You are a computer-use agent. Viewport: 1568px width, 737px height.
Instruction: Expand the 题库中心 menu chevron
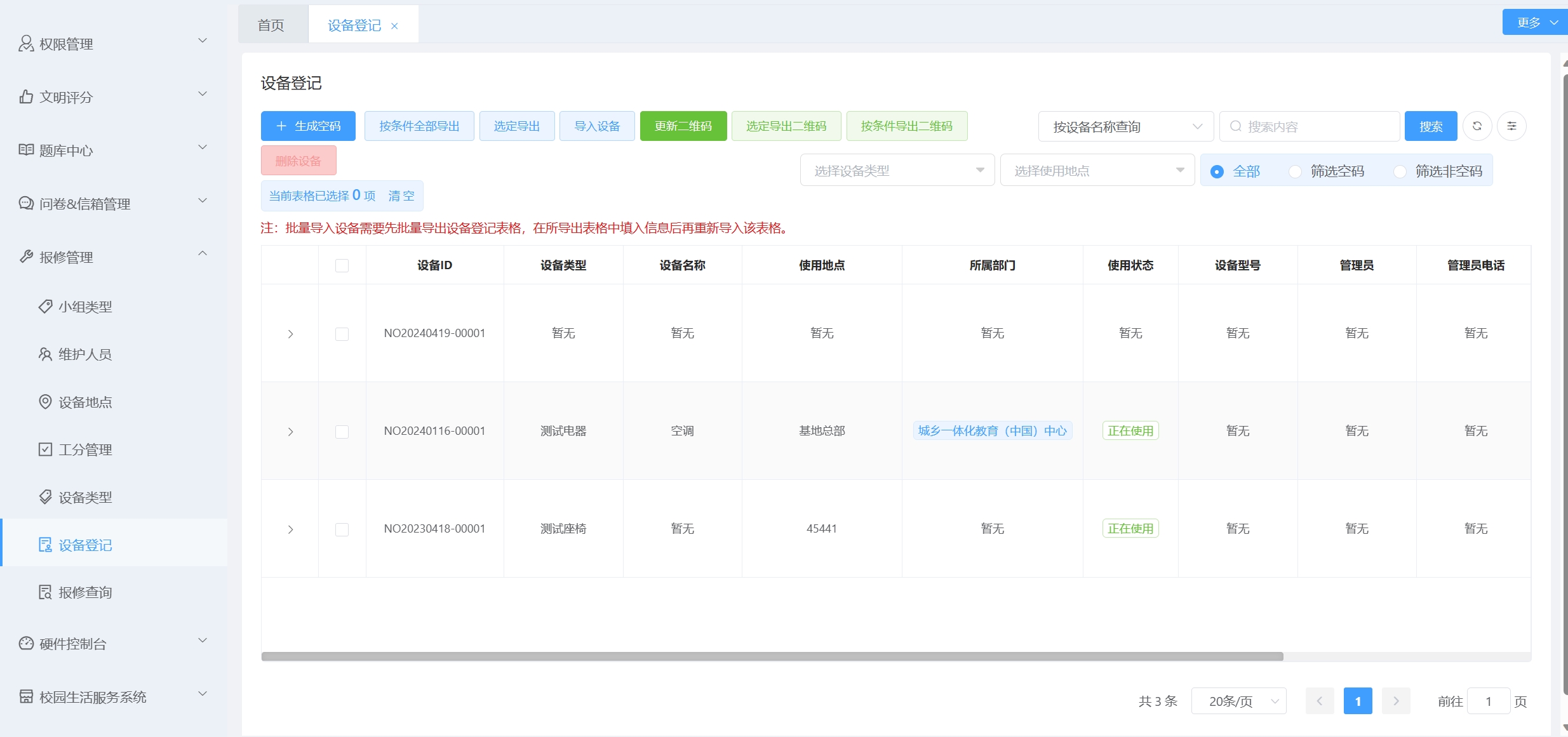203,147
